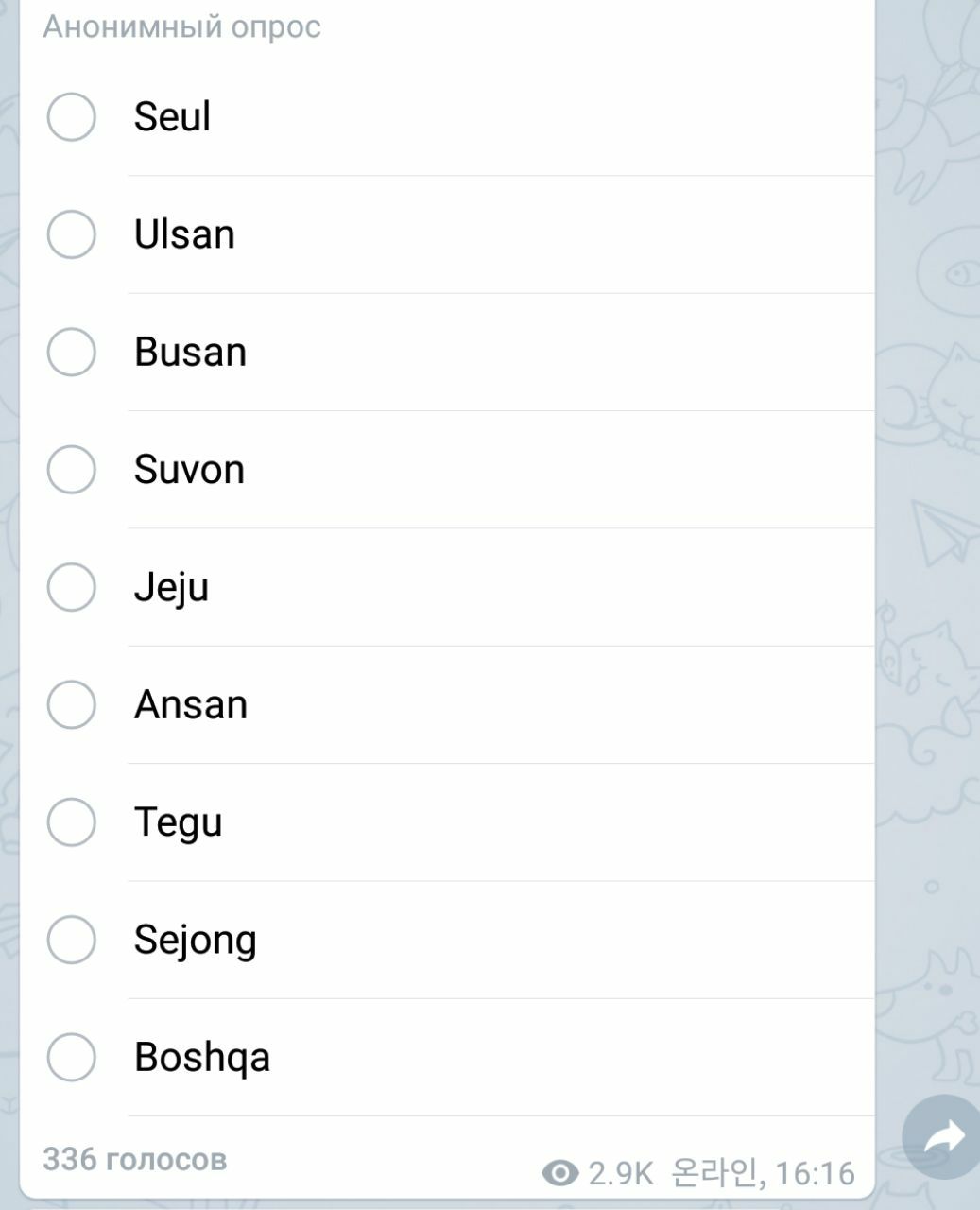Viewport: 980px width, 1210px height.
Task: Tap the forward share arrow icon
Action: coord(941,1137)
